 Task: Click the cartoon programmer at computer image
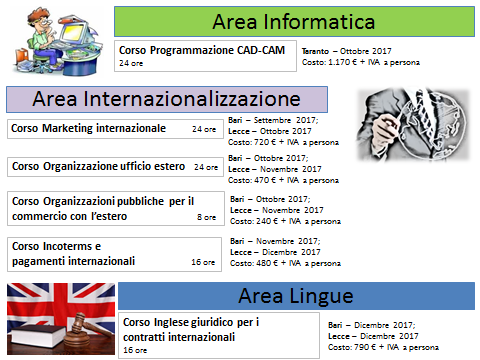[x=58, y=42]
